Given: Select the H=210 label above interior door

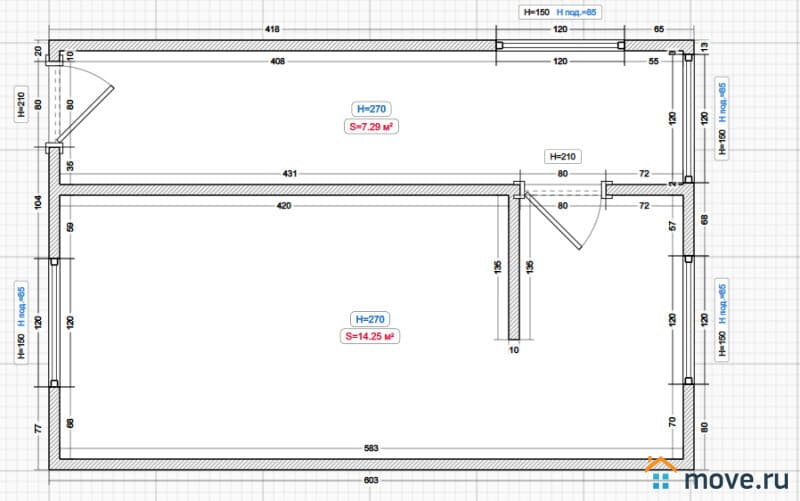Looking at the screenshot, I should [x=560, y=157].
